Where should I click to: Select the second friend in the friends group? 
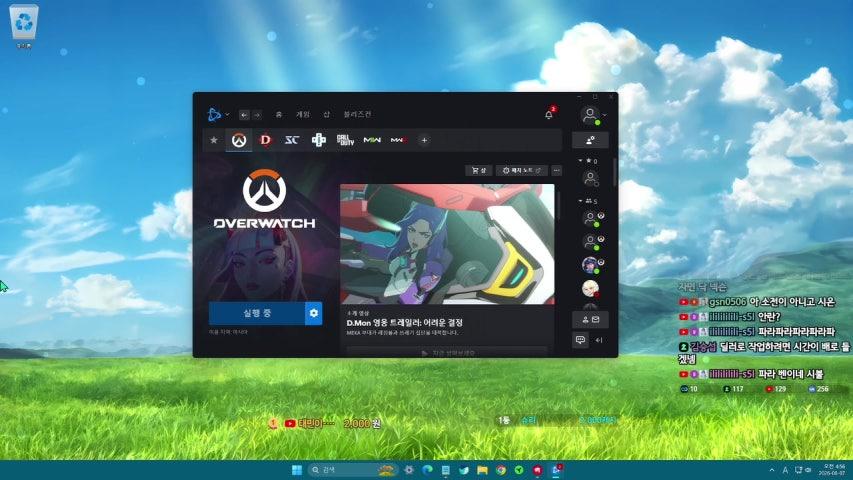[x=591, y=242]
